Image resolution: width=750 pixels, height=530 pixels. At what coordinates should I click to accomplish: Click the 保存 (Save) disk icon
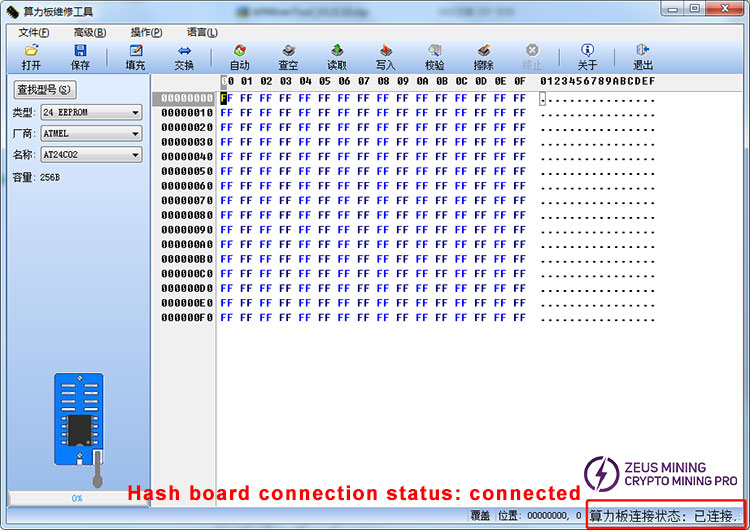[x=80, y=51]
